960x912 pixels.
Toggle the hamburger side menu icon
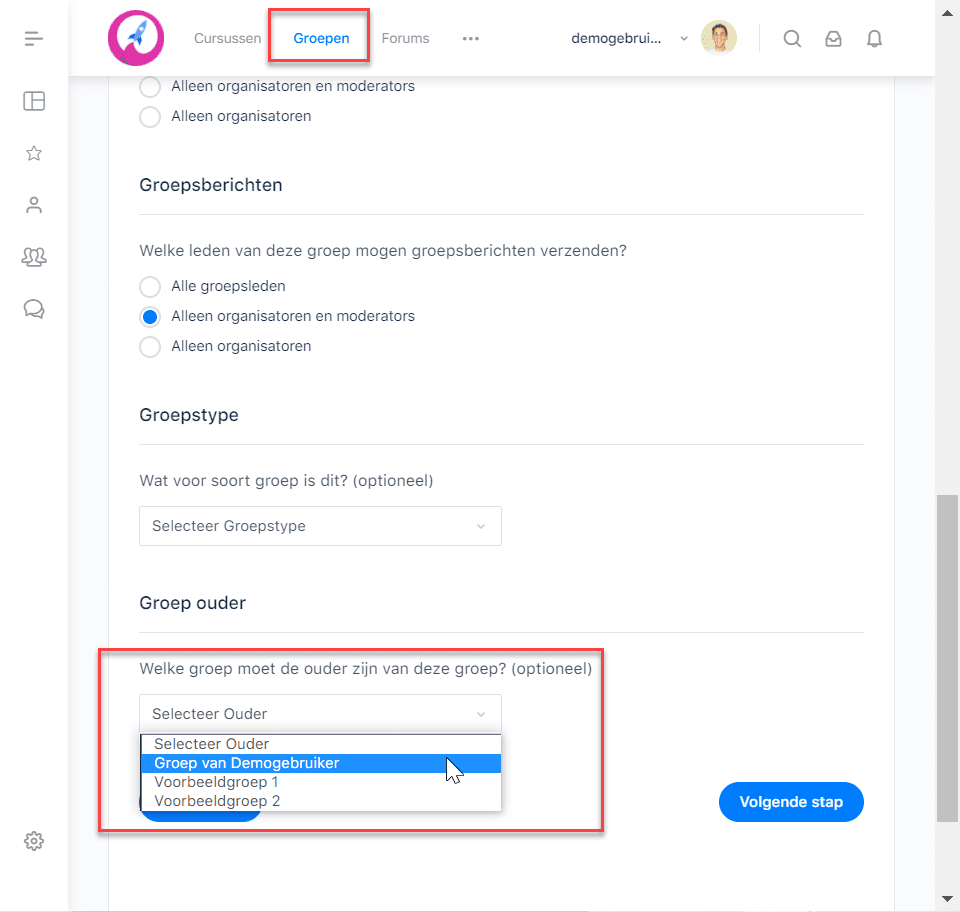pyautogui.click(x=34, y=39)
